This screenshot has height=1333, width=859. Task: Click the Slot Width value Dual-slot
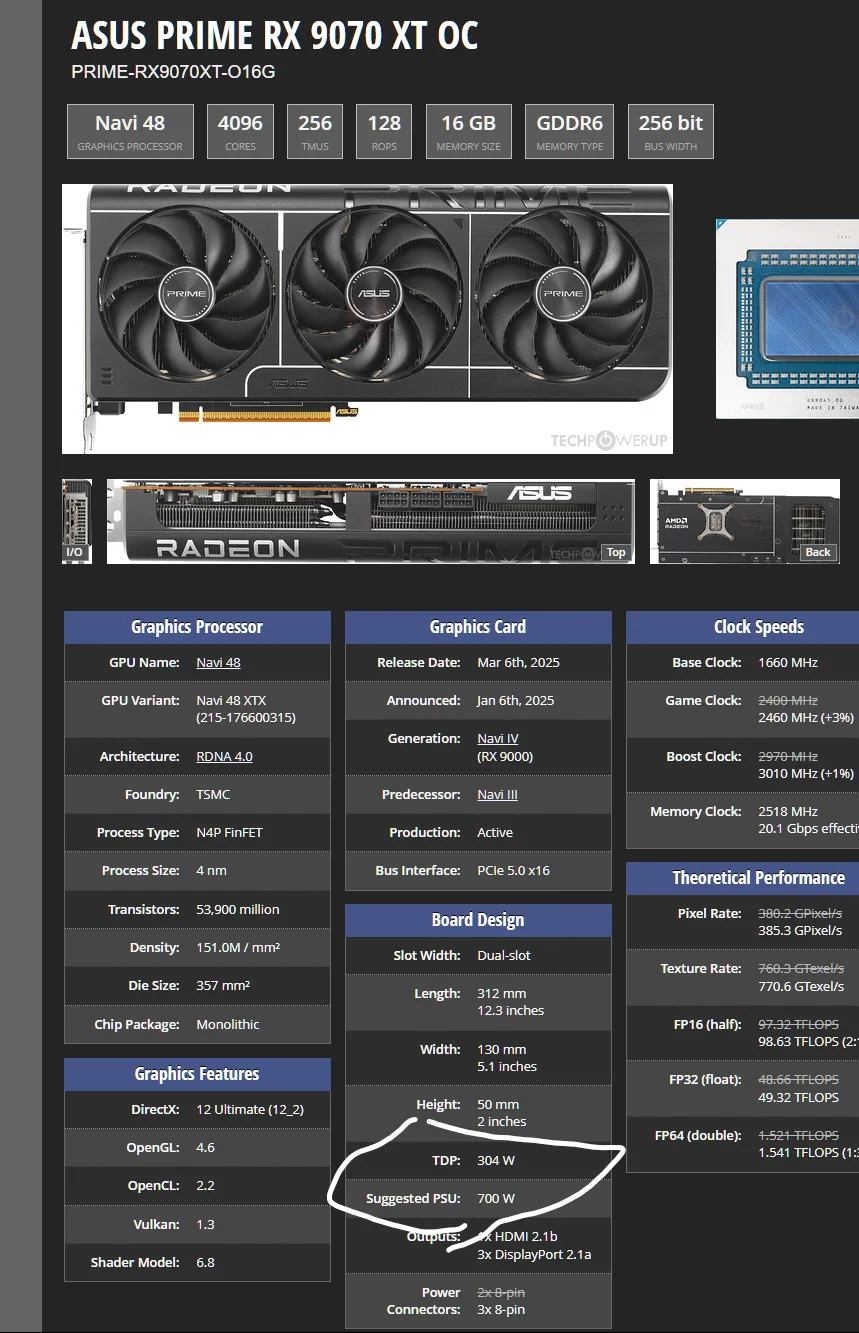click(x=504, y=955)
